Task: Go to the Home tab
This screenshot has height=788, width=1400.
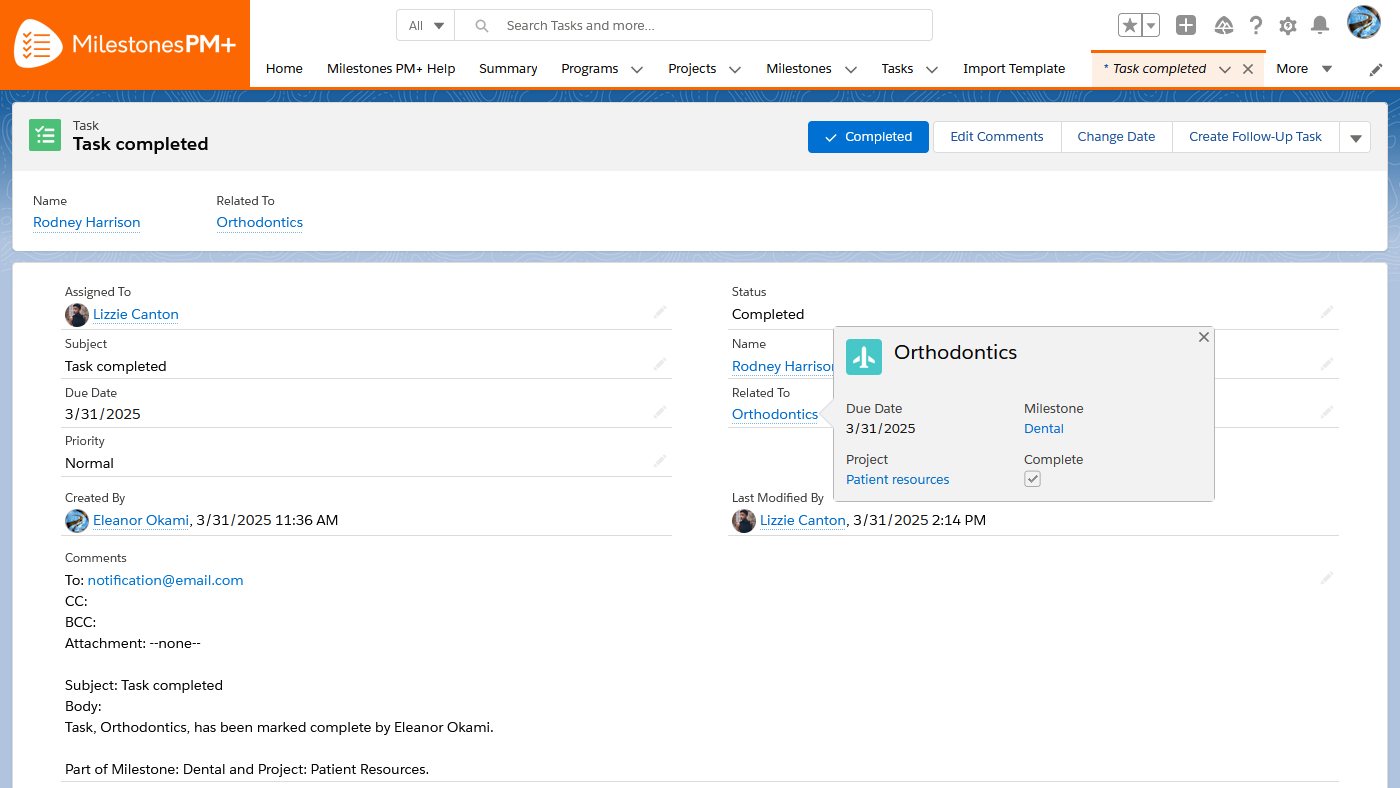Action: coord(284,69)
